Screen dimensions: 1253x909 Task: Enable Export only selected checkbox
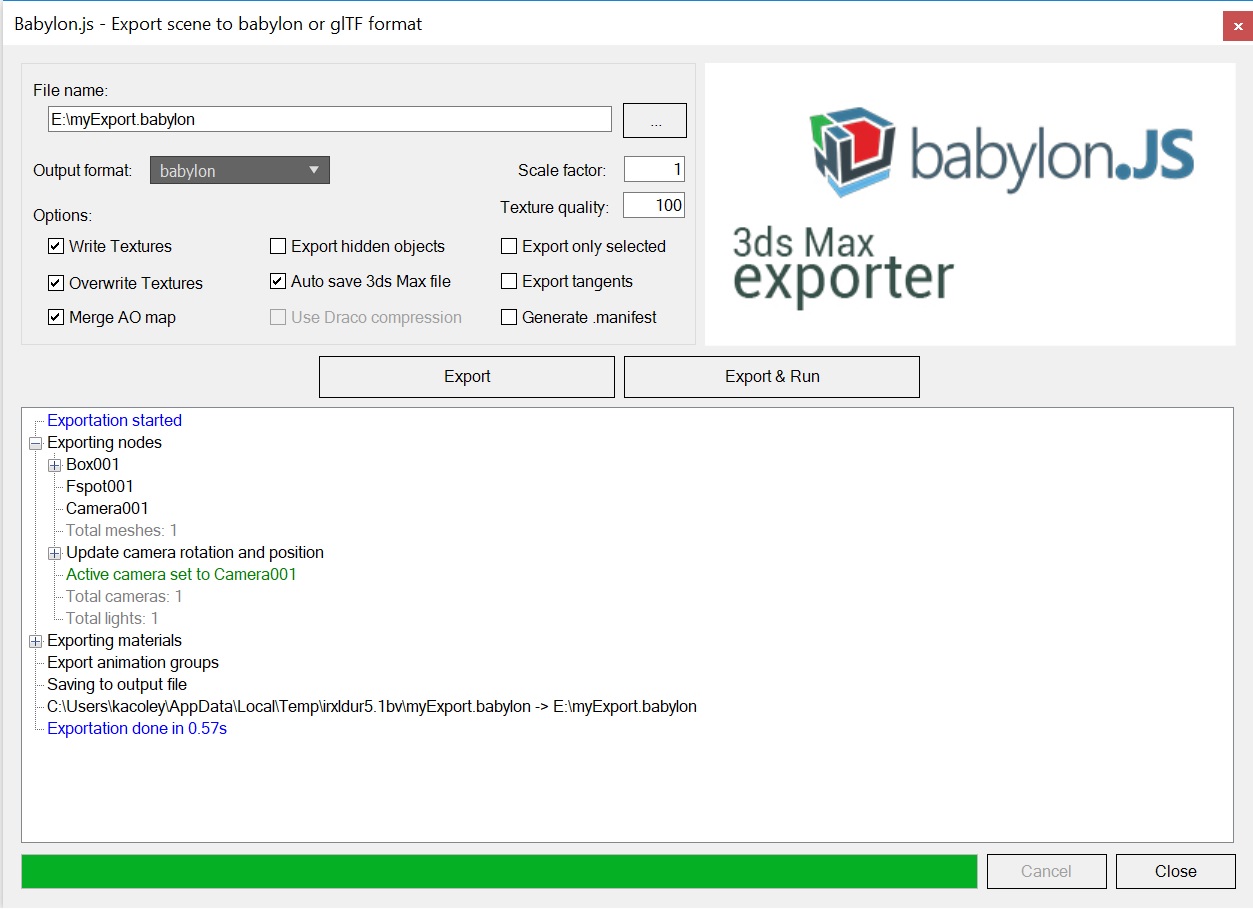click(509, 246)
